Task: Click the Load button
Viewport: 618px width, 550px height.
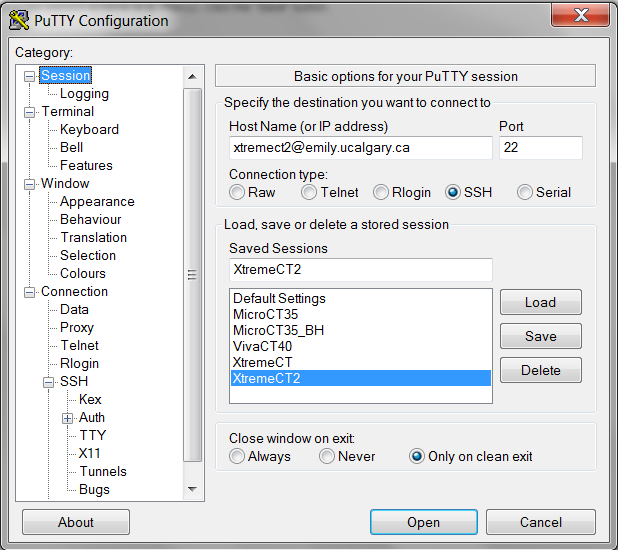Action: 540,302
